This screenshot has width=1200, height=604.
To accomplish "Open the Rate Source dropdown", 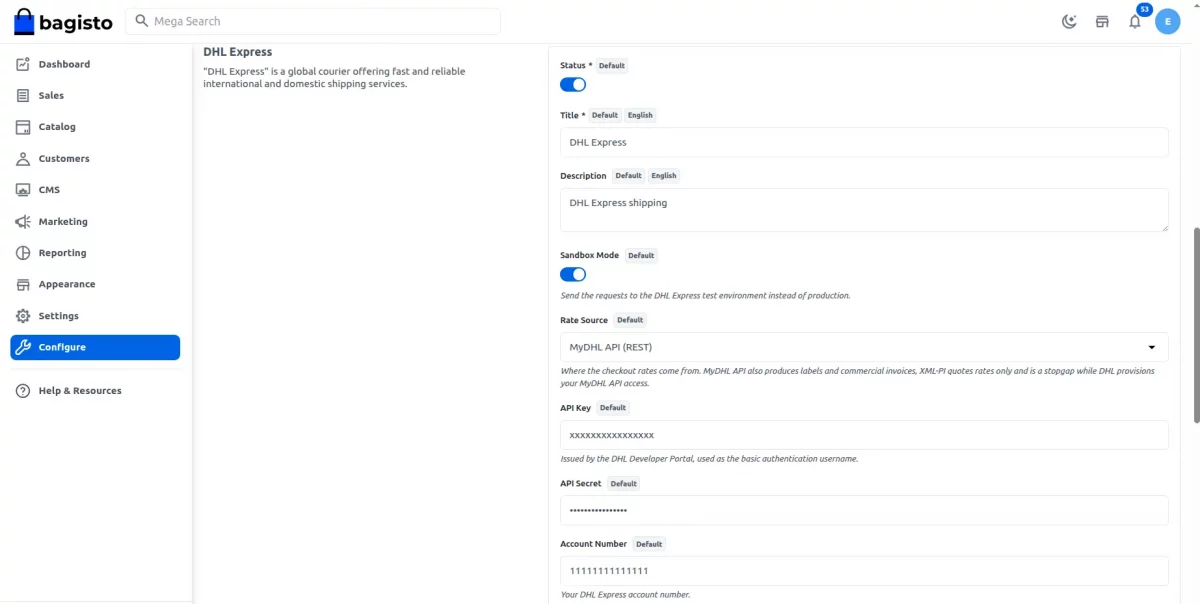I will pyautogui.click(x=864, y=347).
